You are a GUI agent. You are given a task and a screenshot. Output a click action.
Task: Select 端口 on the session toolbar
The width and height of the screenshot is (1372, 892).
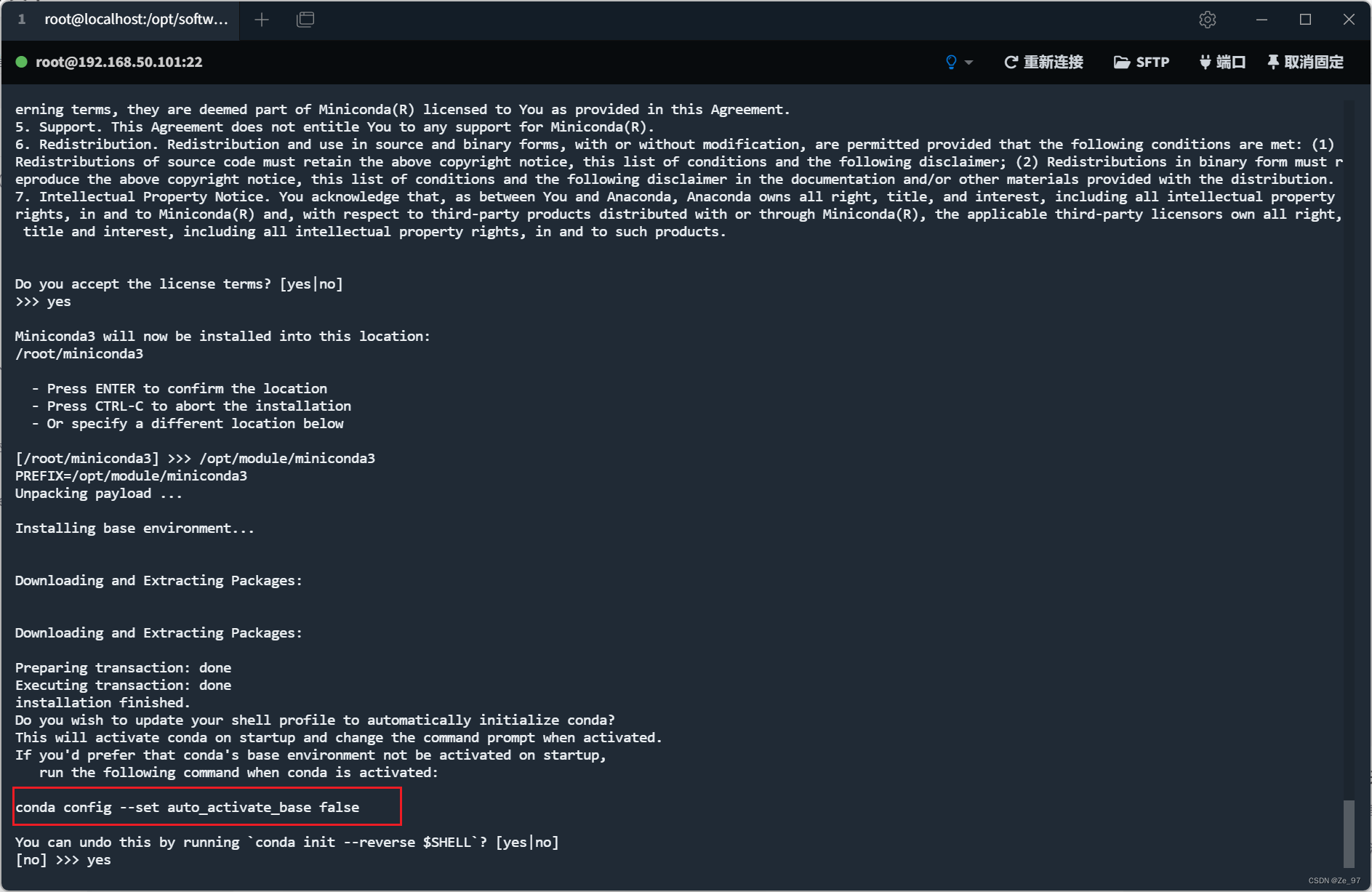[x=1232, y=63]
